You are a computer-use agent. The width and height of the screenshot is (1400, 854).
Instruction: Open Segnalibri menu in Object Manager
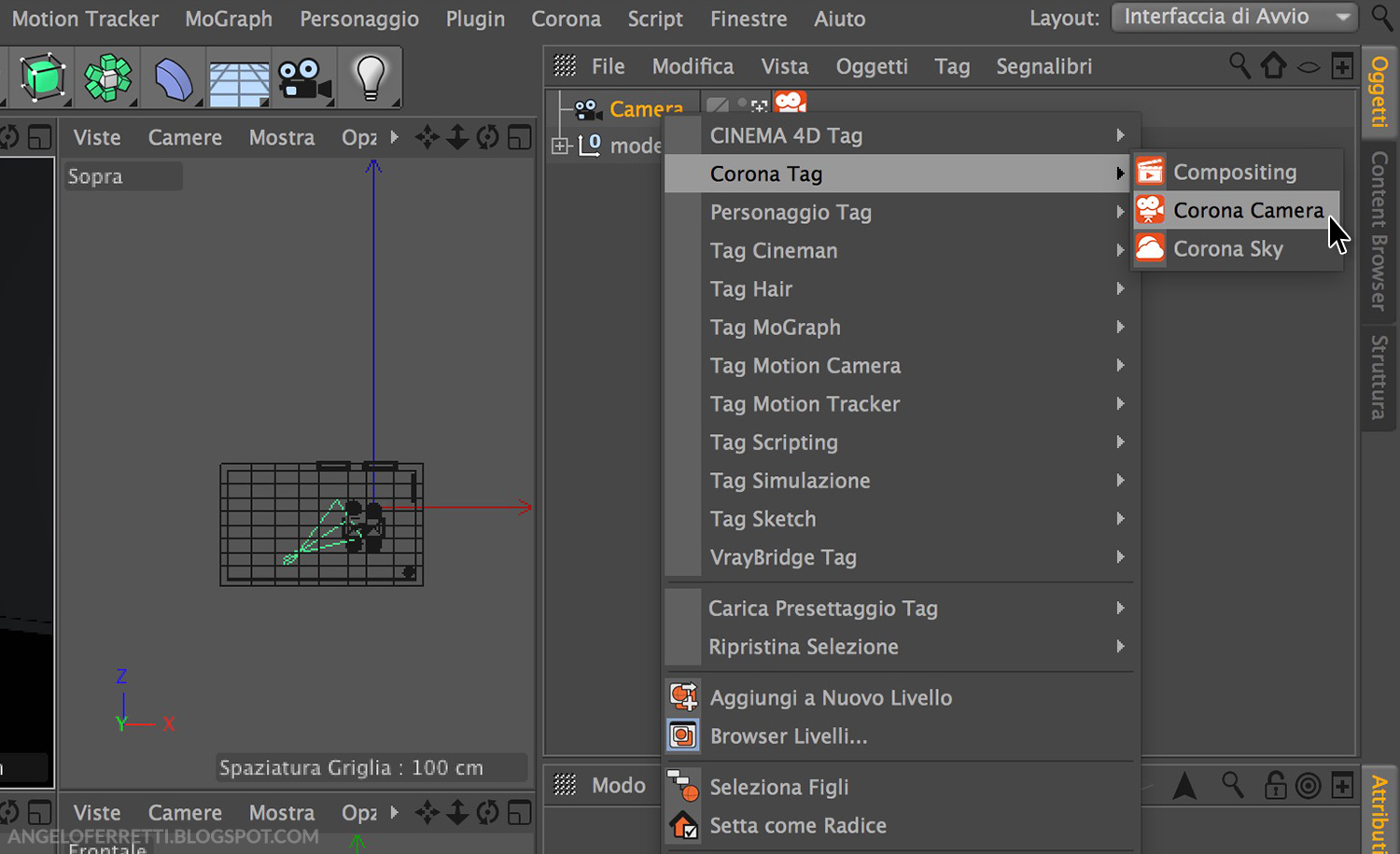(1043, 66)
